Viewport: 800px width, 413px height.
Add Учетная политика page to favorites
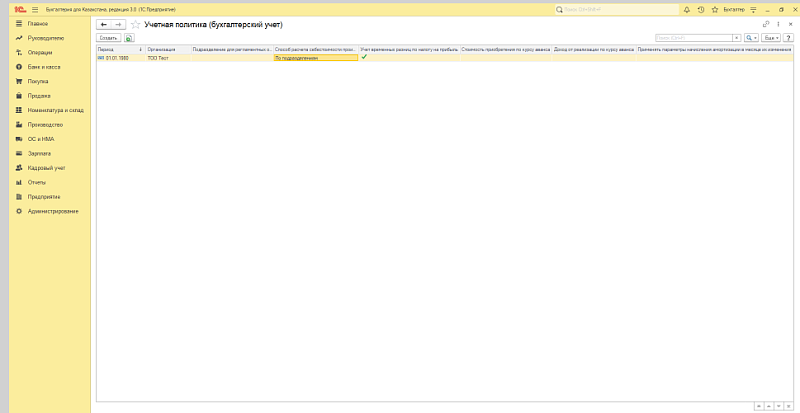point(135,23)
